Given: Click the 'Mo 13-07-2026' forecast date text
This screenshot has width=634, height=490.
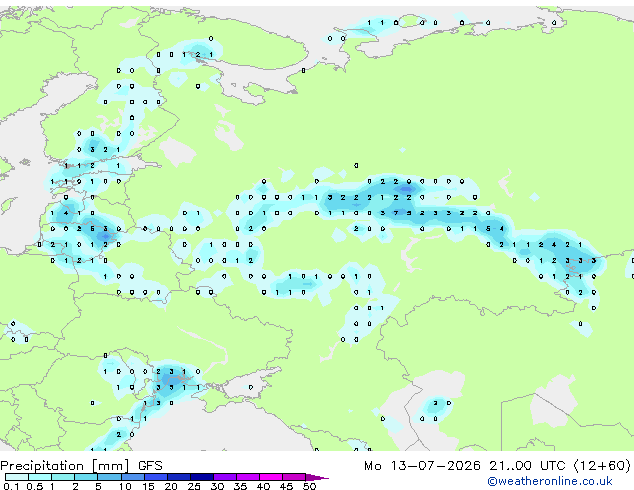Looking at the screenshot, I should click(x=422, y=465).
